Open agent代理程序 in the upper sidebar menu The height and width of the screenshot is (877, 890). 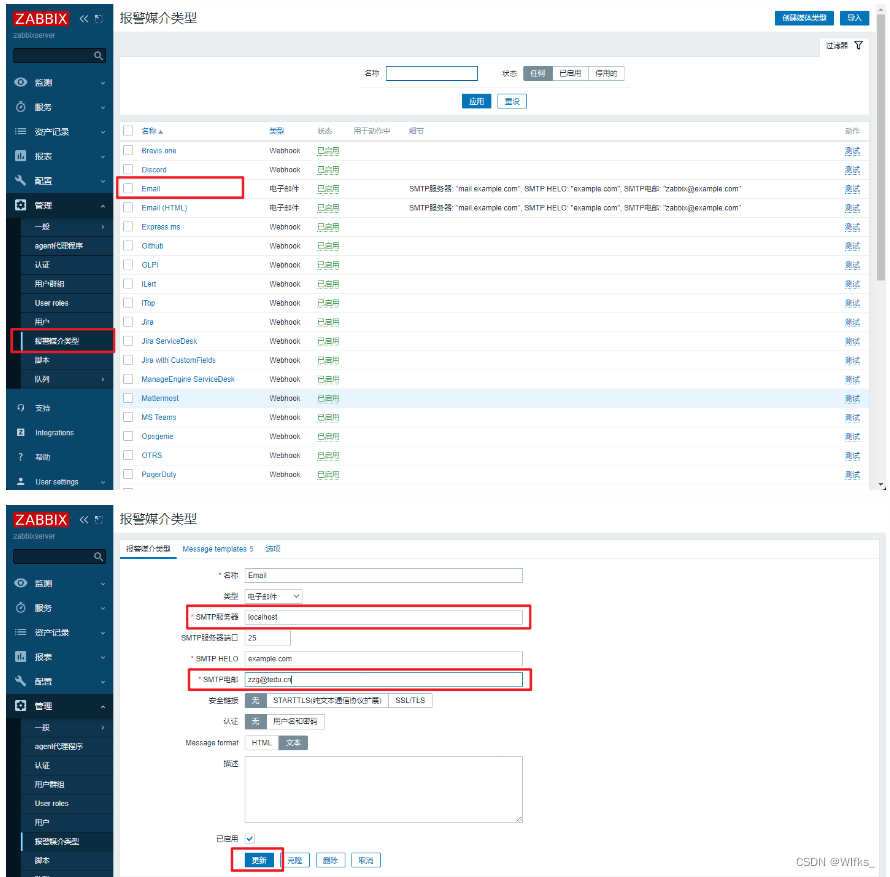pos(58,246)
